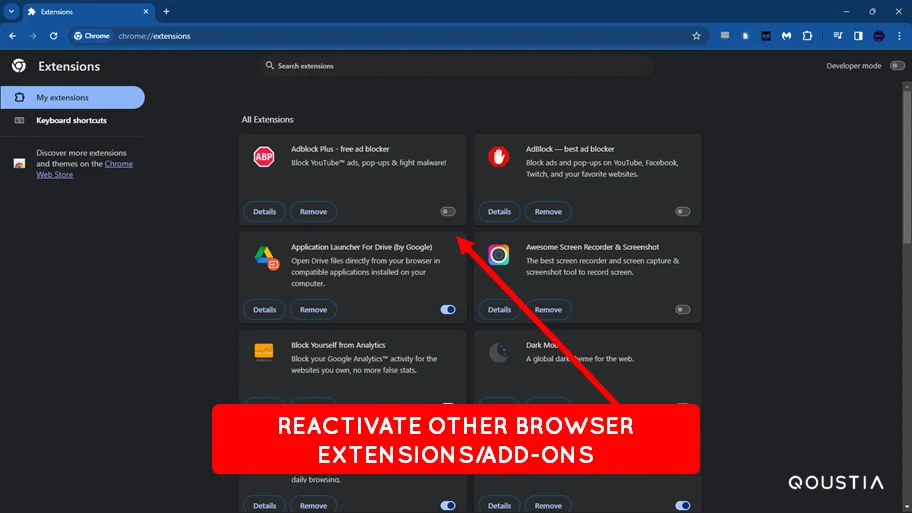Click the Dark Mode moon icon
Viewport: 912px width, 513px height.
pos(498,352)
